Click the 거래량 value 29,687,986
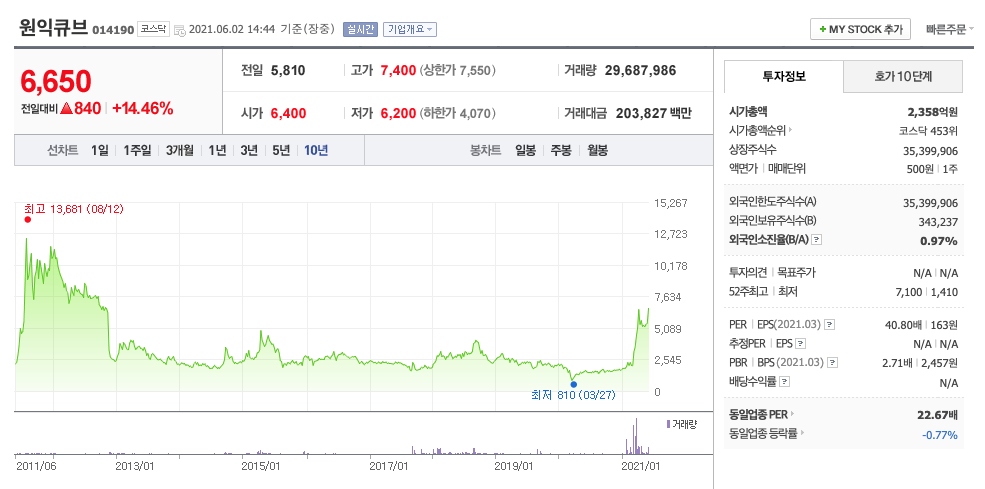This screenshot has width=985, height=489. tap(641, 70)
